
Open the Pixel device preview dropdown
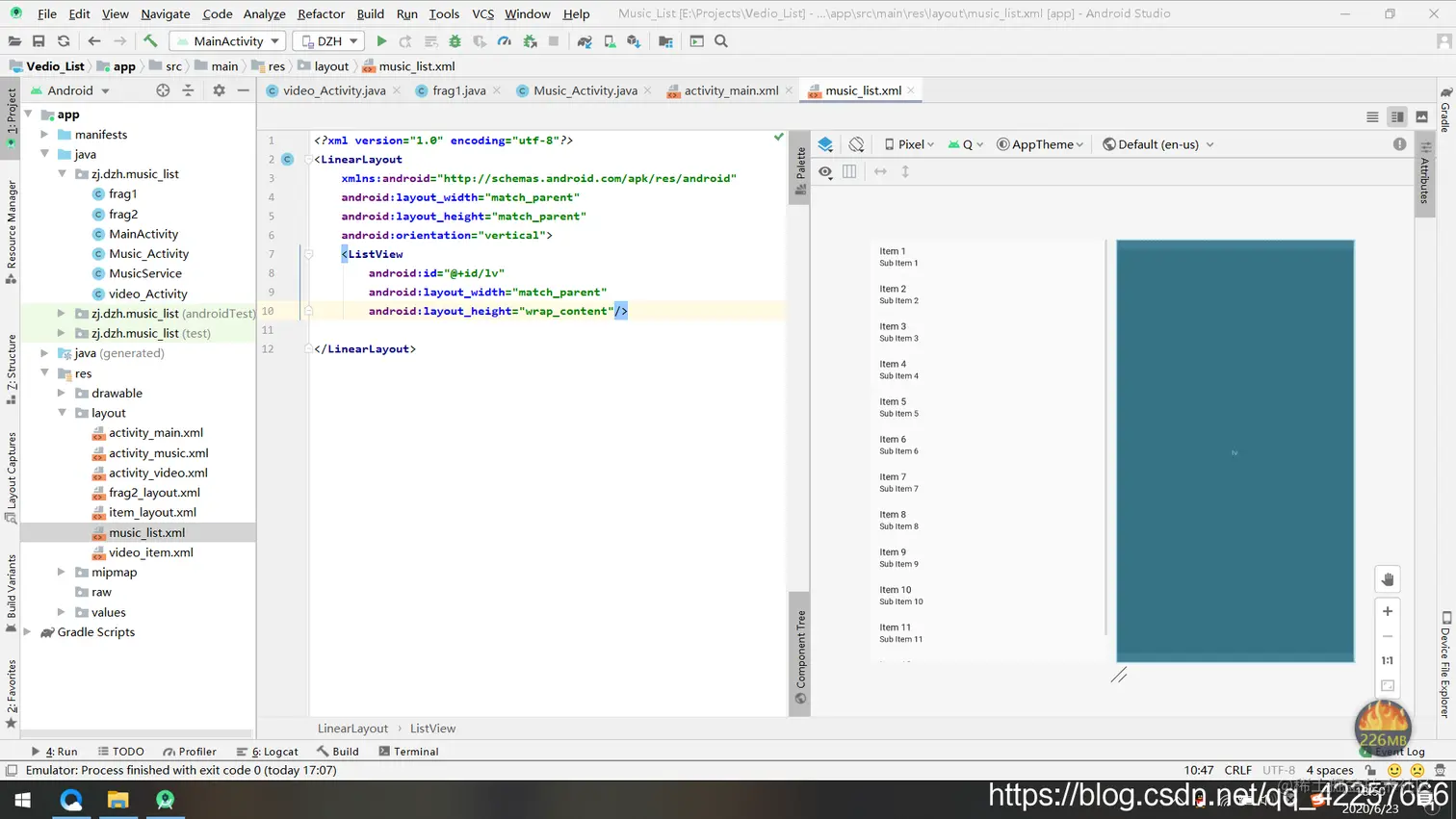[x=909, y=144]
